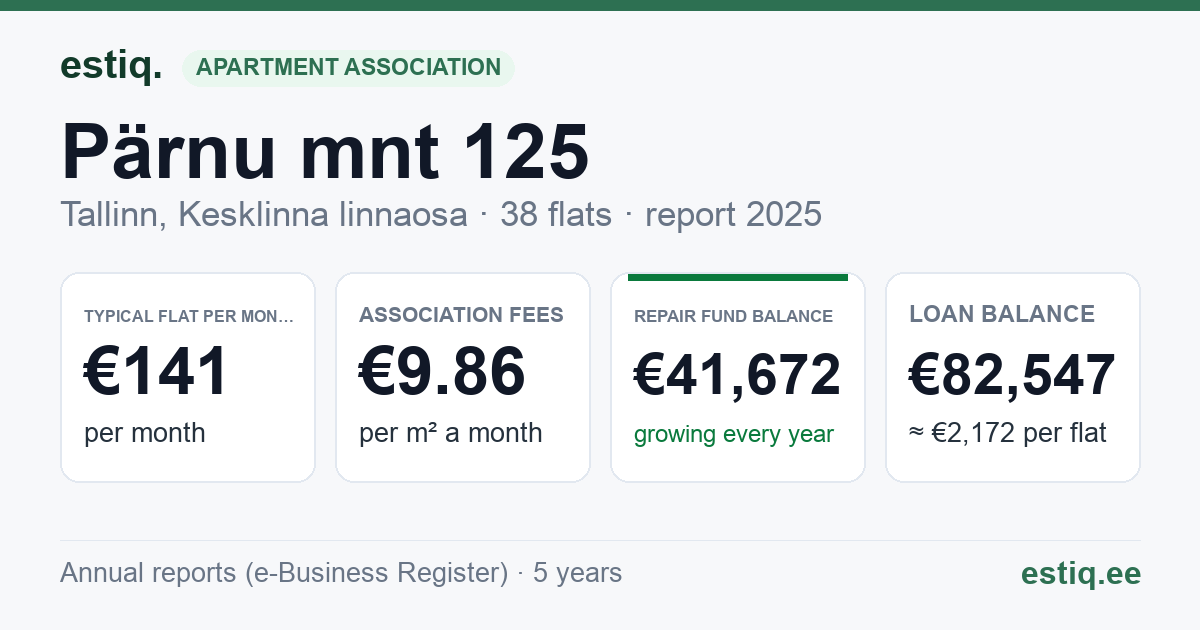This screenshot has height=630, width=1200.
Task: Open the Typical Flat Per Month card
Action: click(188, 378)
